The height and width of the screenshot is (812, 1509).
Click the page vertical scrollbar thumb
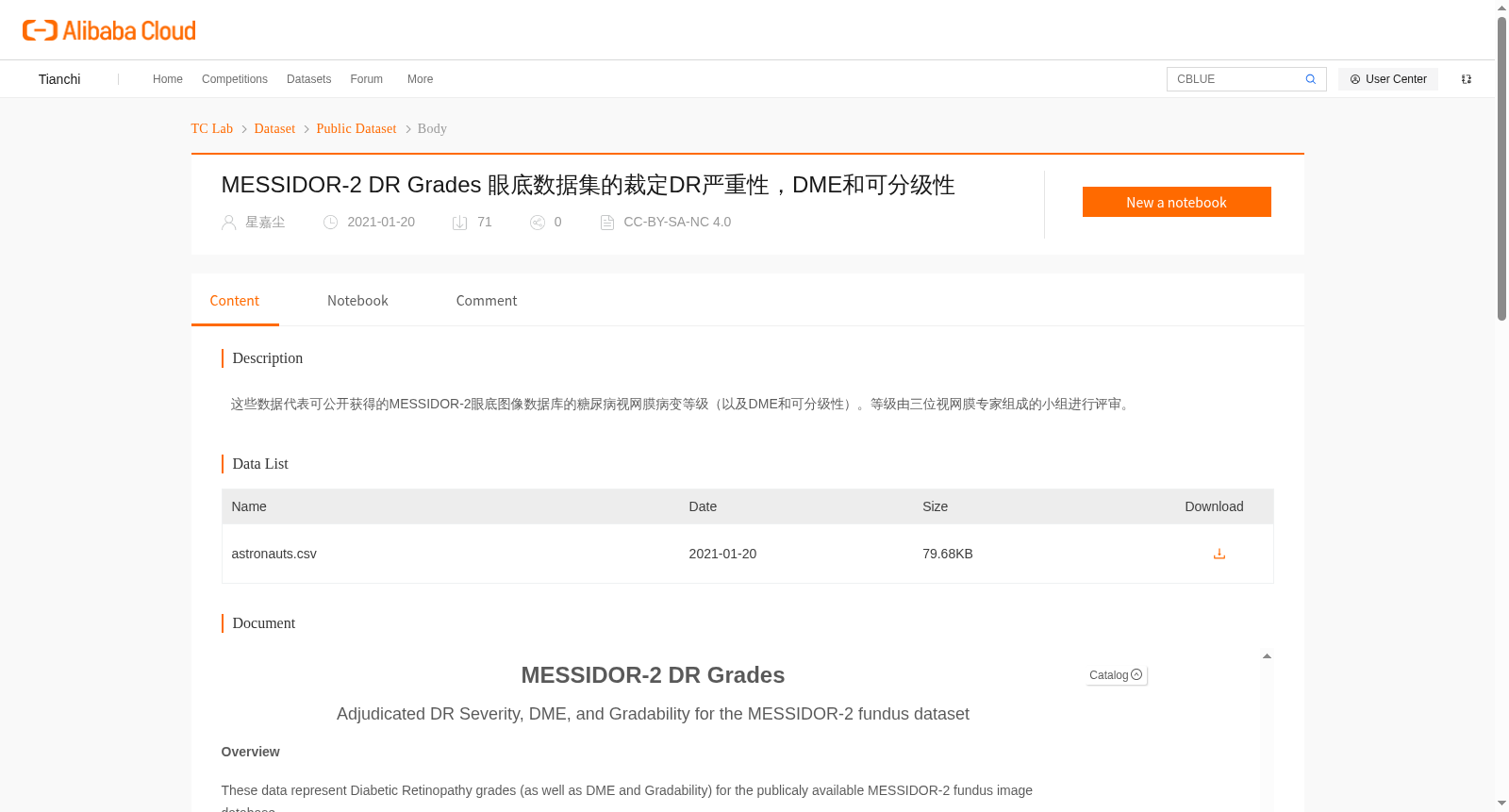(x=1501, y=169)
